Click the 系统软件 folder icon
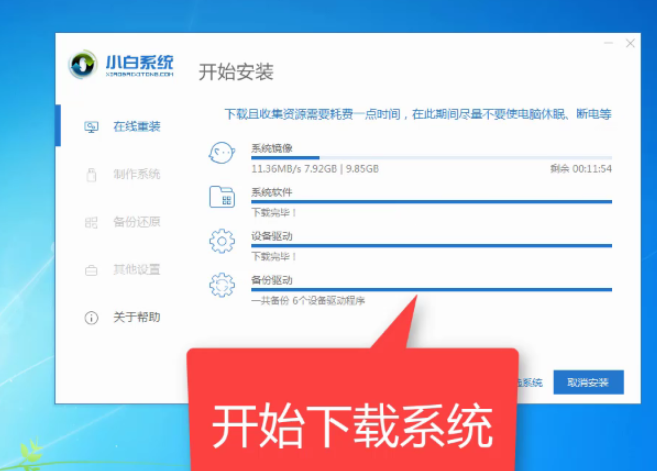Viewport: 657px width, 471px height. click(221, 197)
